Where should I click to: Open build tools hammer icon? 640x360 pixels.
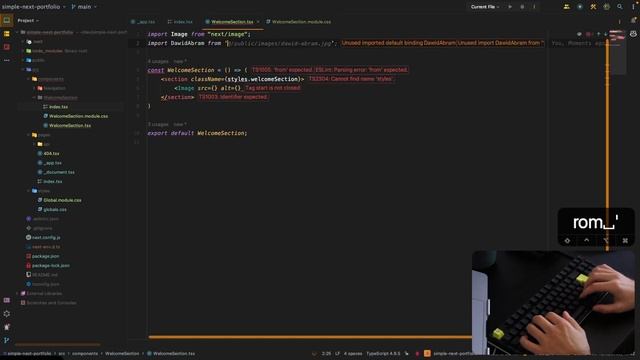click(x=593, y=7)
